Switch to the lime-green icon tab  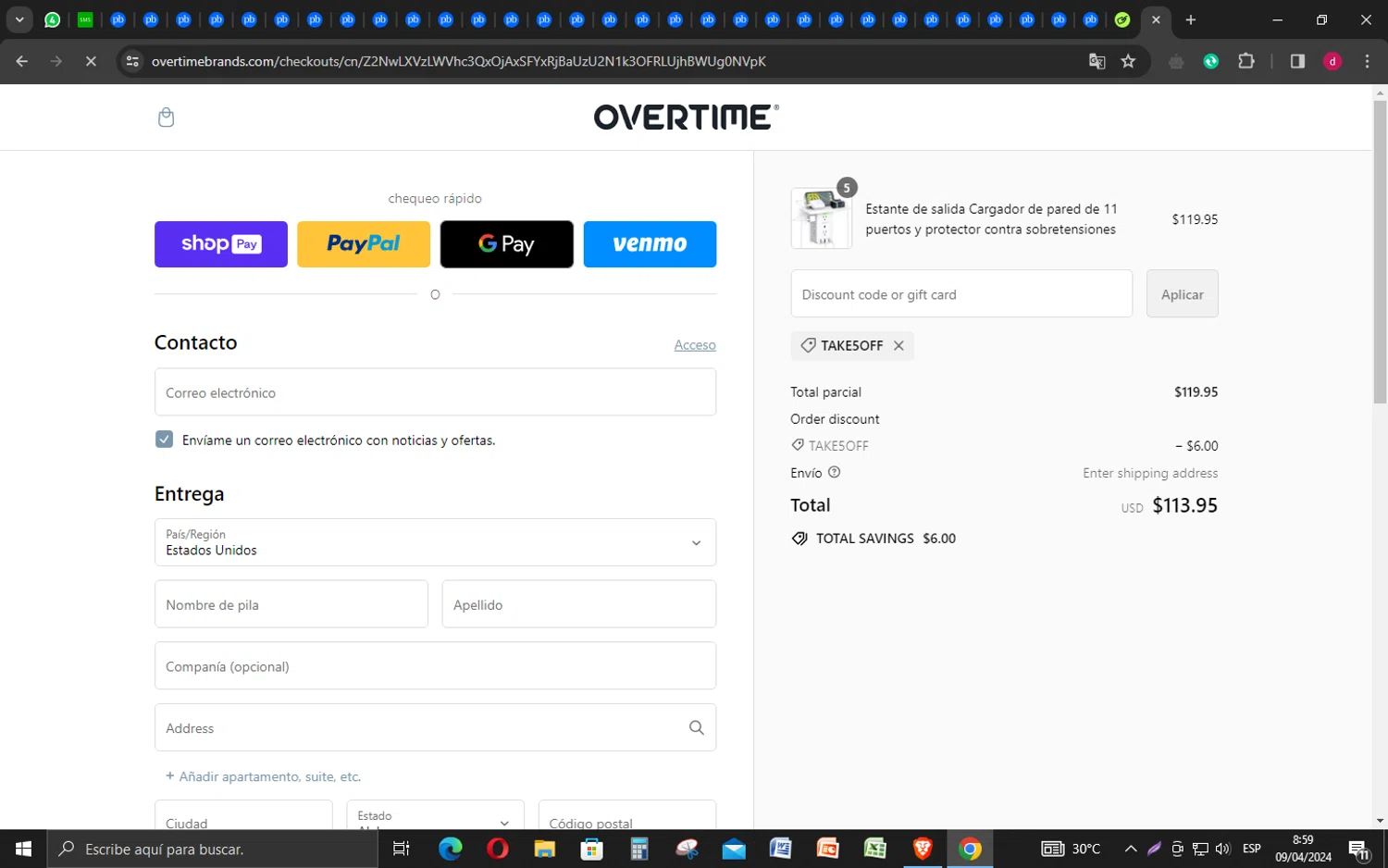click(x=1122, y=19)
